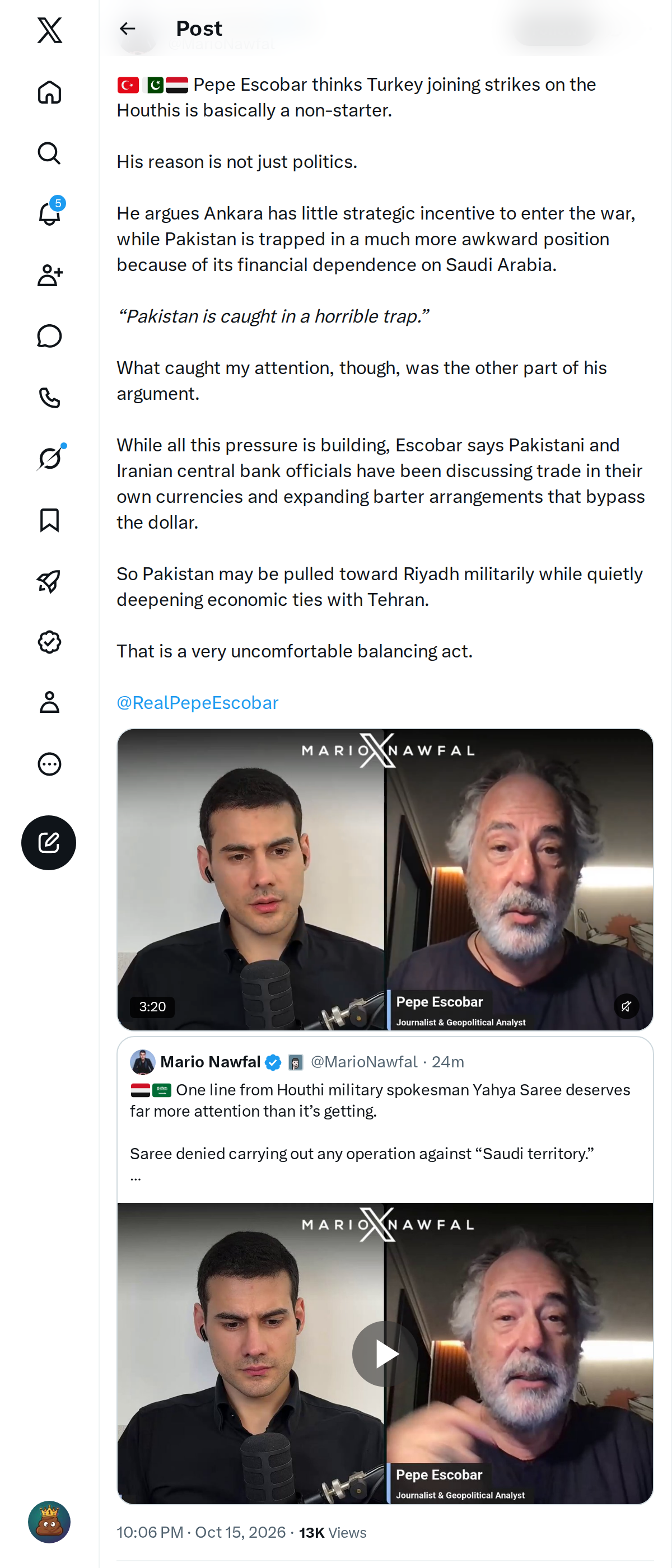The image size is (672, 1568).
Task: Open Notifications bell with badge
Action: [x=49, y=213]
